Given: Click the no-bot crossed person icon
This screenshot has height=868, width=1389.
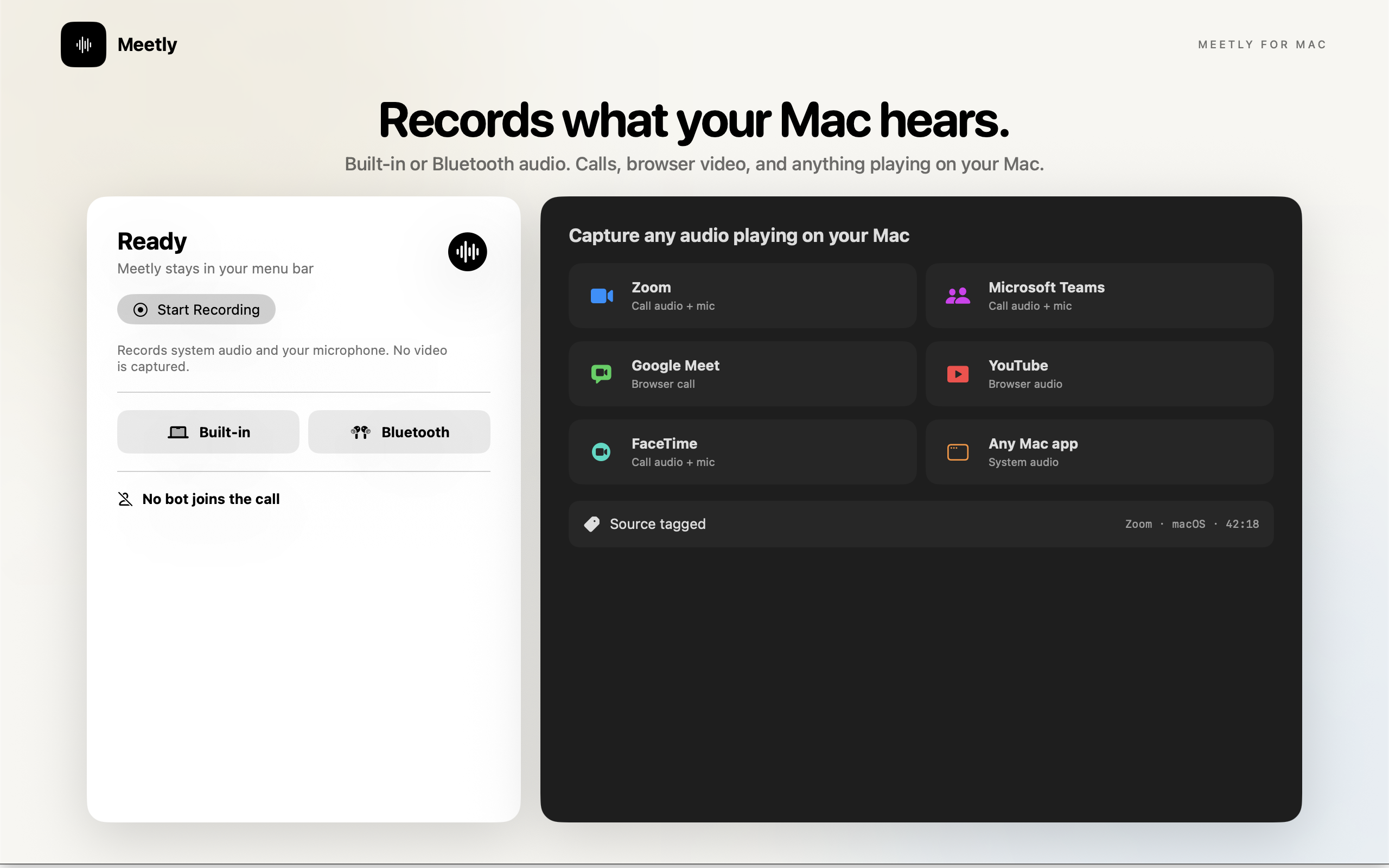Looking at the screenshot, I should click(125, 499).
